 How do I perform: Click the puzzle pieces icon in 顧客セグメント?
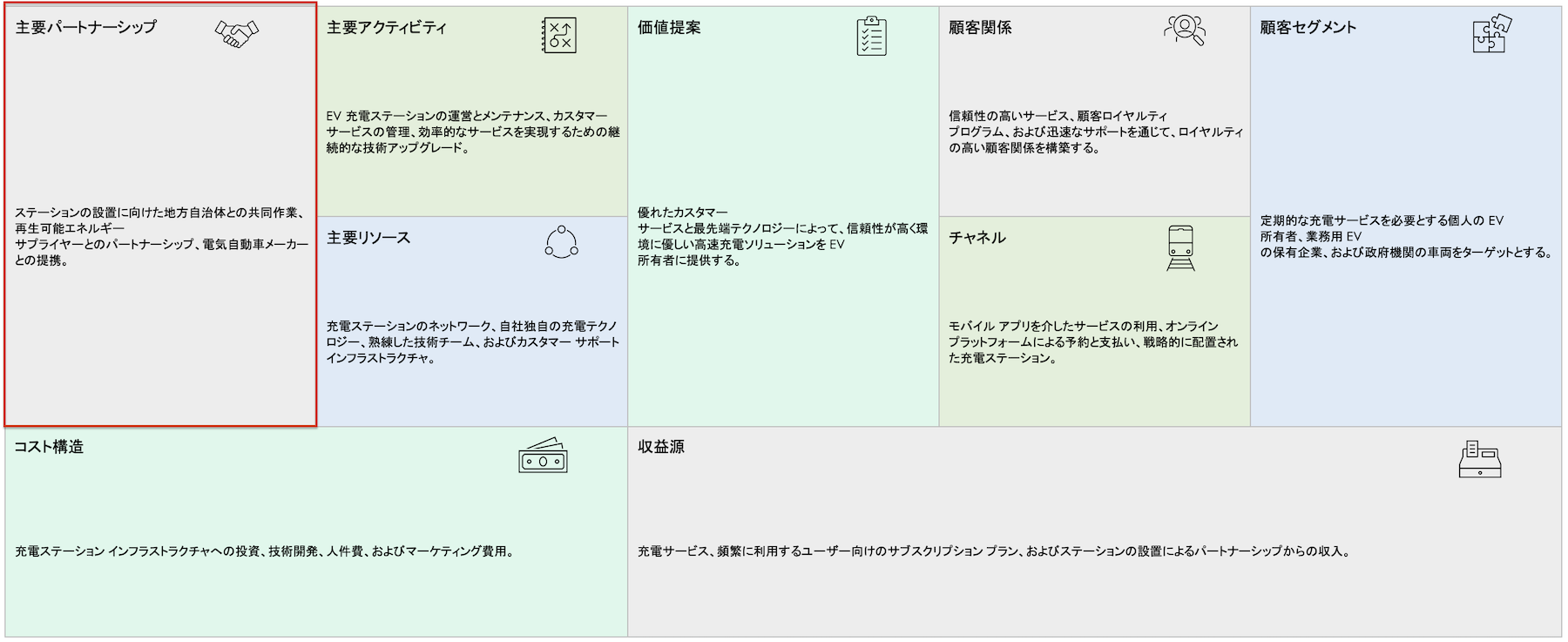[x=1492, y=33]
